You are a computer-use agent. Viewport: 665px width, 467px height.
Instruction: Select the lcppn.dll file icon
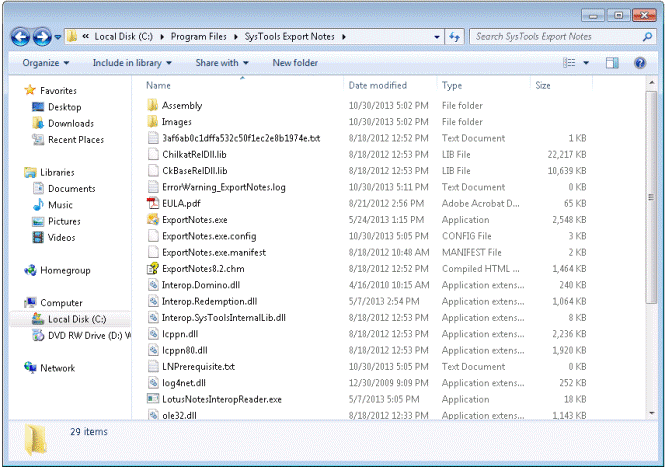pyautogui.click(x=153, y=334)
